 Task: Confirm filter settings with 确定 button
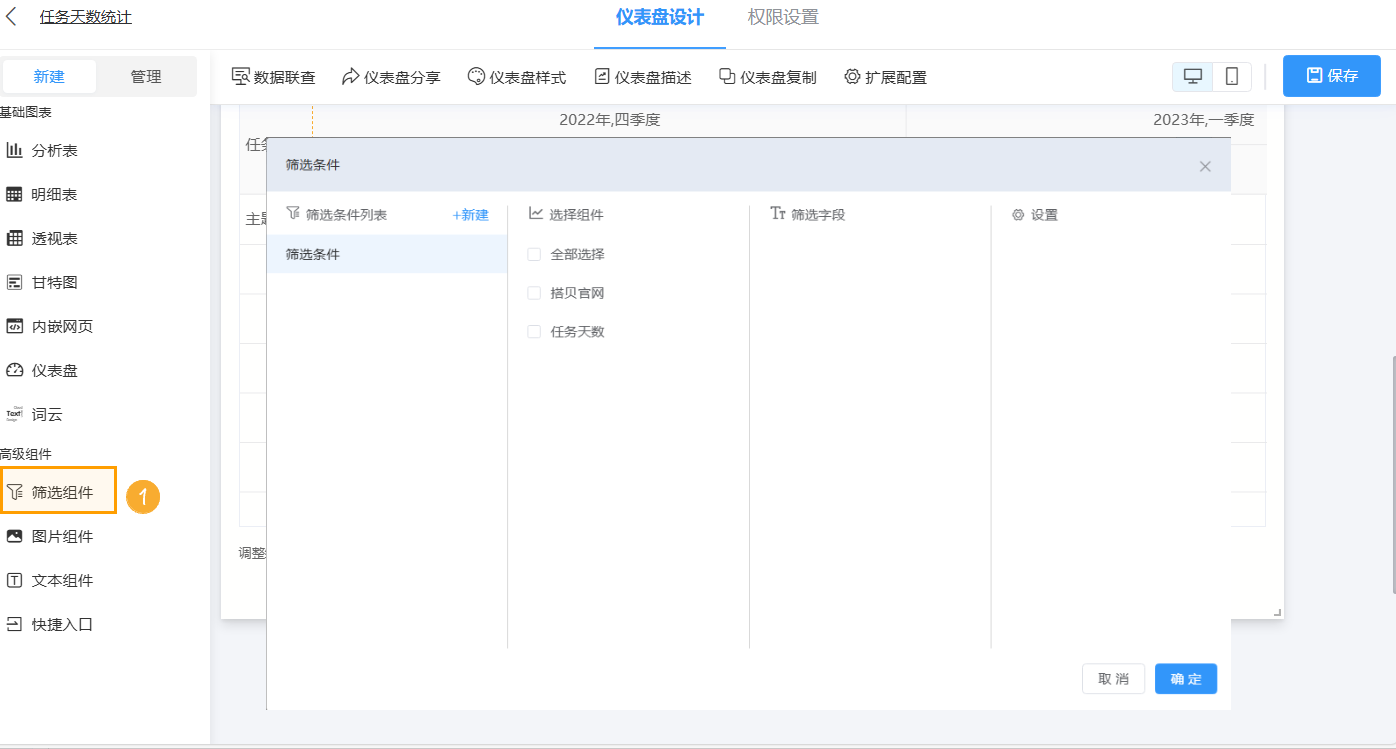pos(1185,678)
